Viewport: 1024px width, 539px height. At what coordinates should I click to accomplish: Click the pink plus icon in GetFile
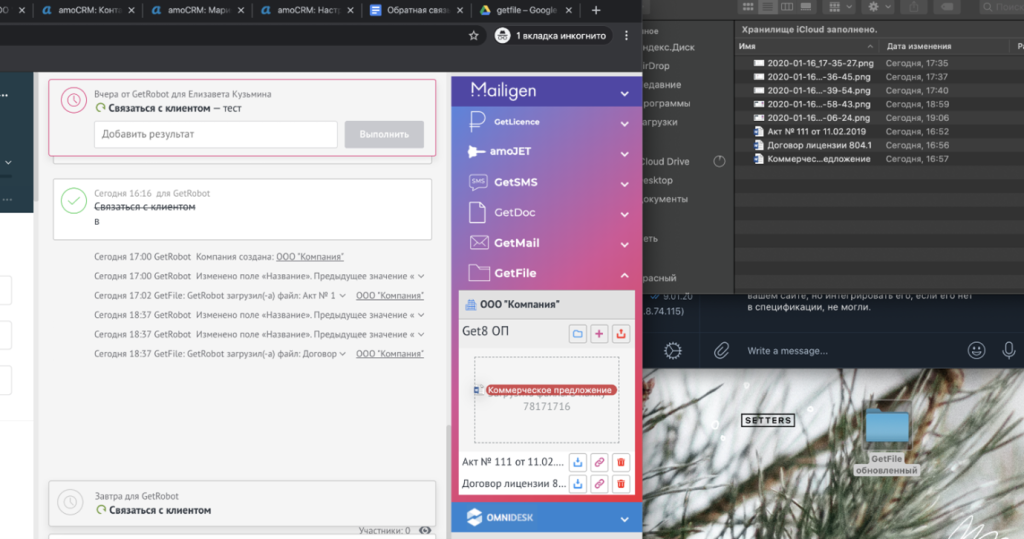599,334
